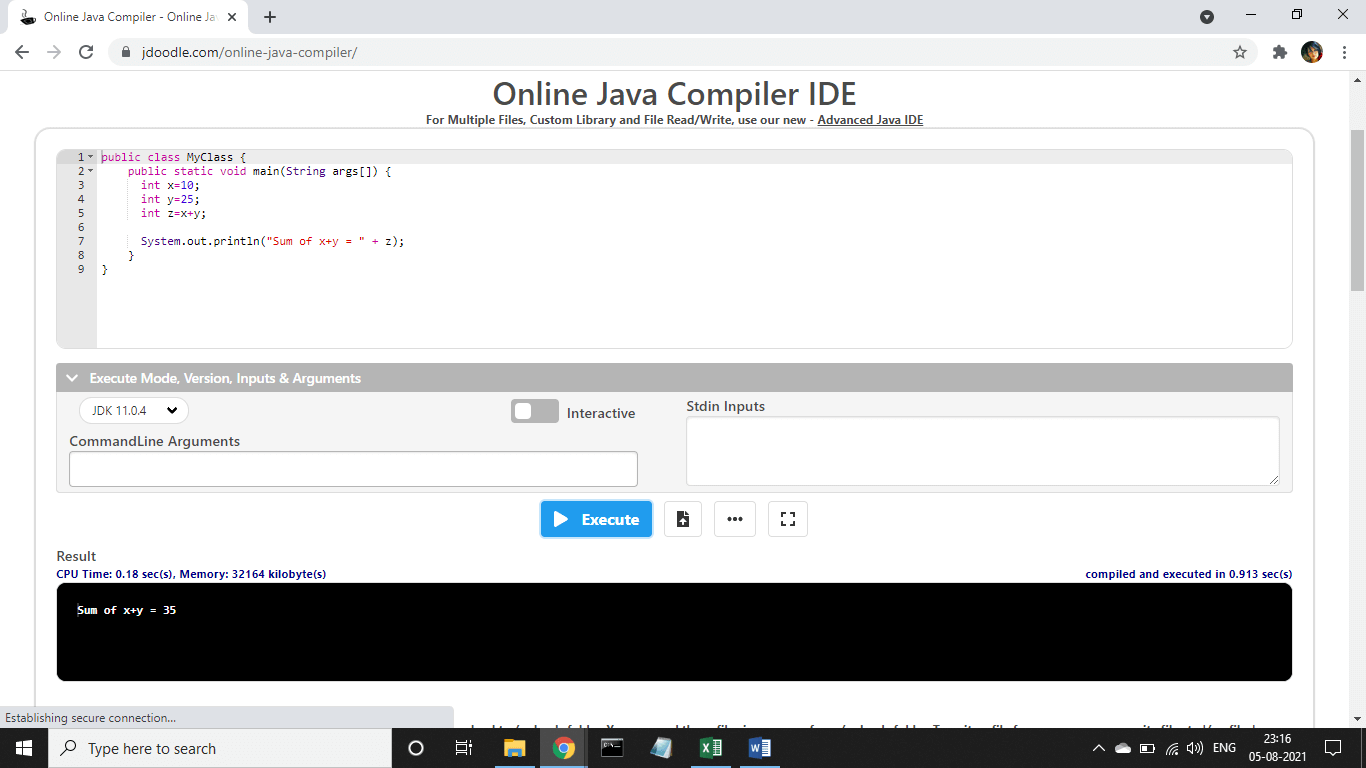The height and width of the screenshot is (768, 1366).
Task: Open the Chrome extensions puzzle icon
Action: click(1280, 52)
